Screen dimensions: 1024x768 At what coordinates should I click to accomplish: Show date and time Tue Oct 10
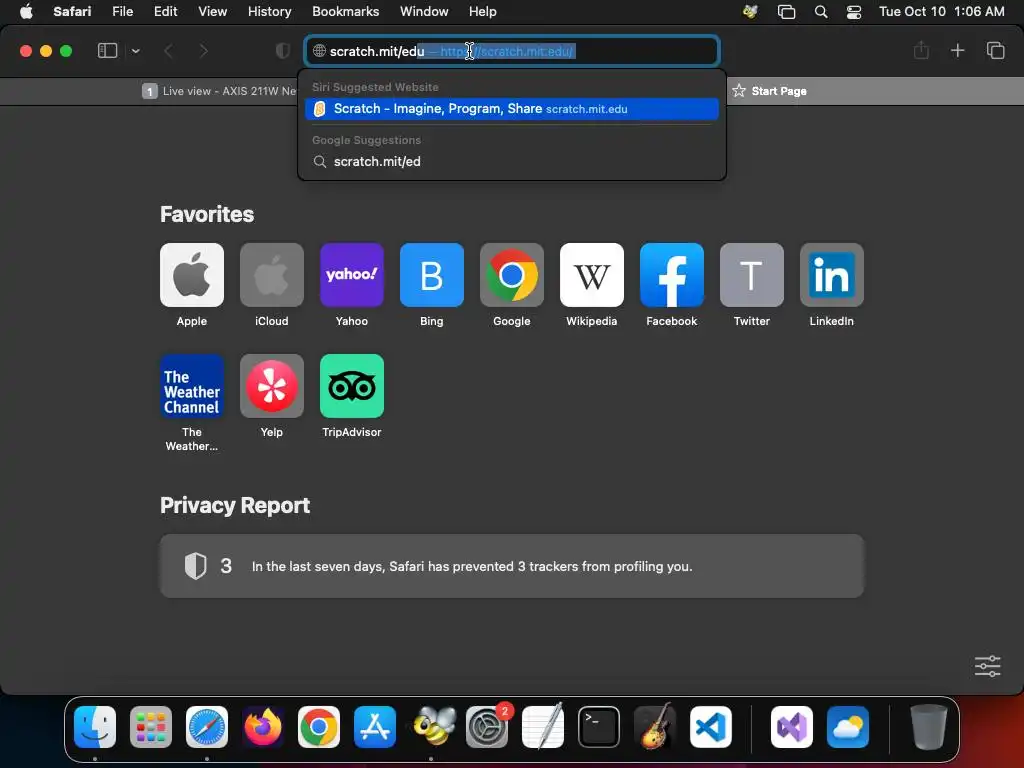click(x=942, y=12)
